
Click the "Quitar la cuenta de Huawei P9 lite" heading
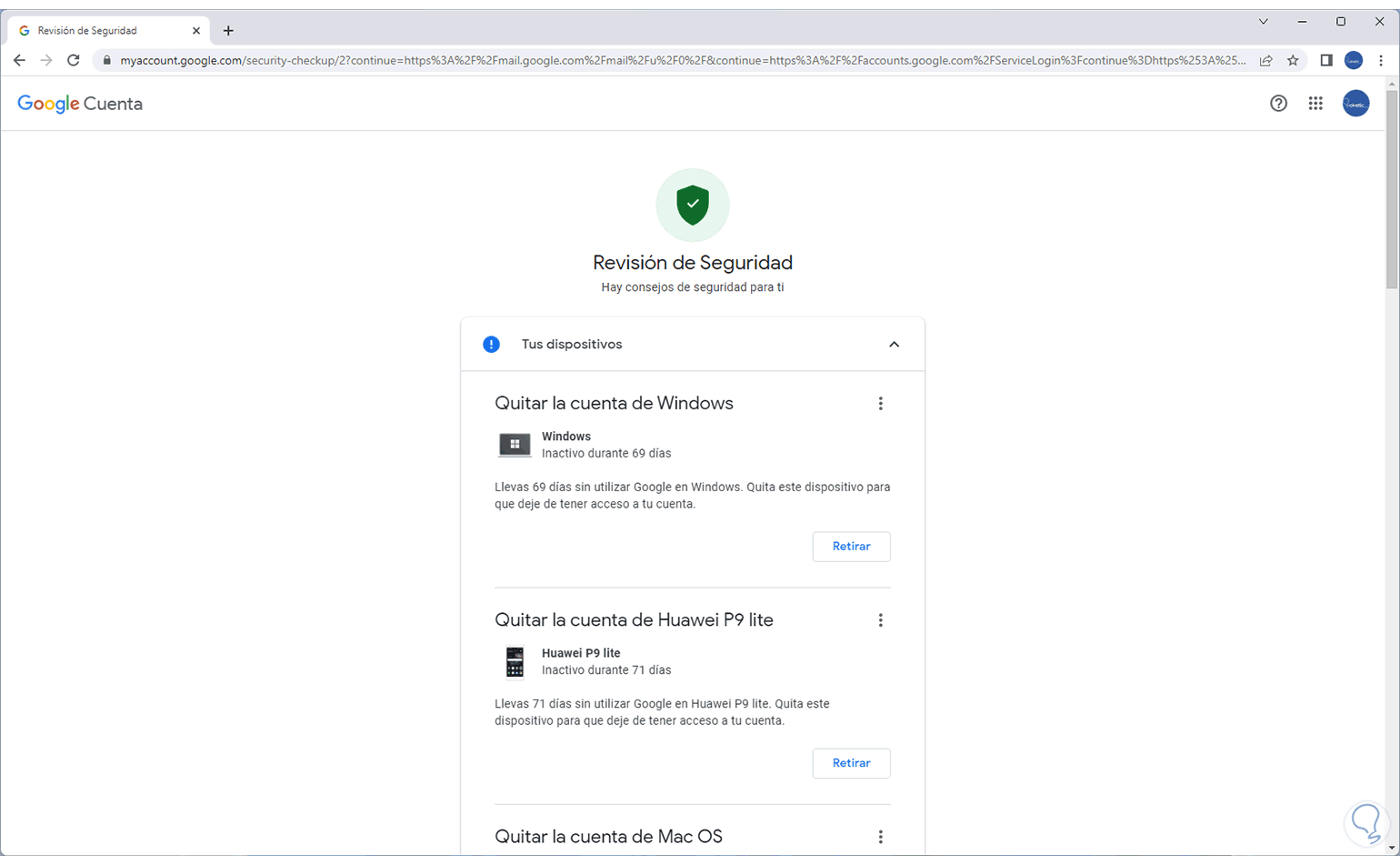(634, 620)
